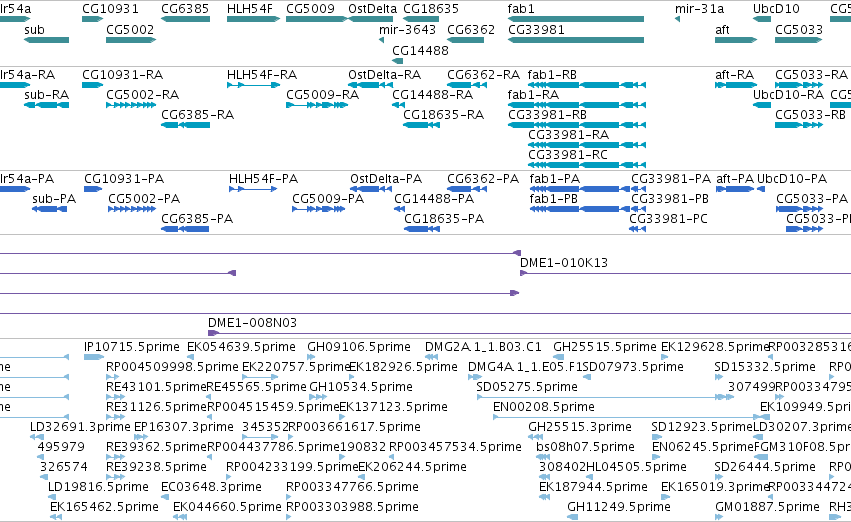
Task: Click the UbcD10-PA protein label
Action: [x=792, y=179]
